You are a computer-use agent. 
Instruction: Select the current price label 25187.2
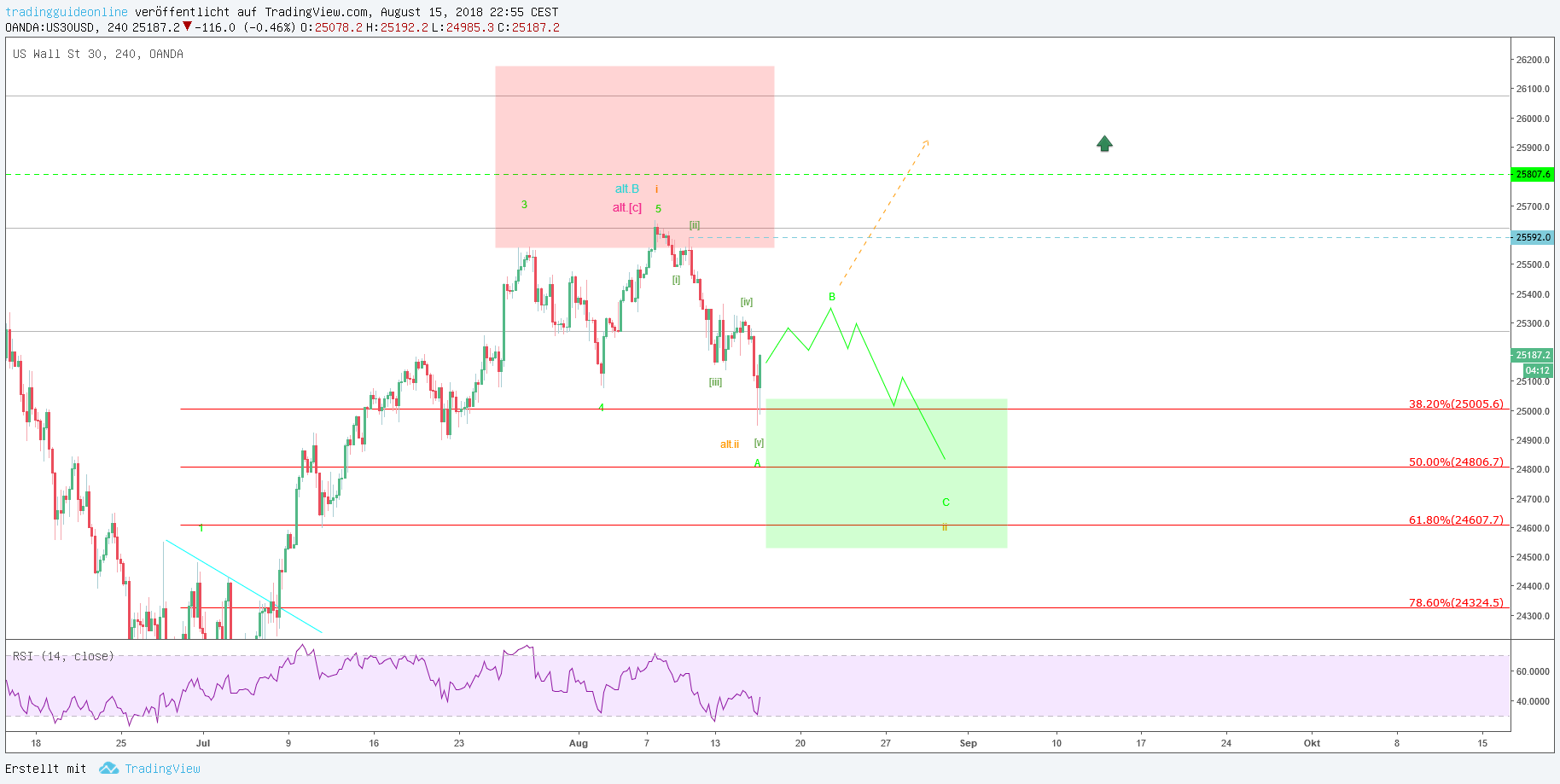point(1533,355)
